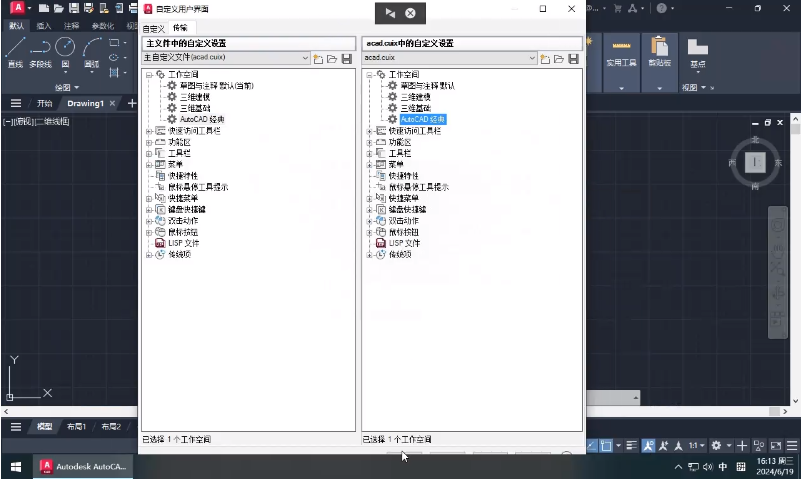Select the Arc (圆弧) tool icon
The width and height of the screenshot is (801, 479).
click(x=92, y=47)
